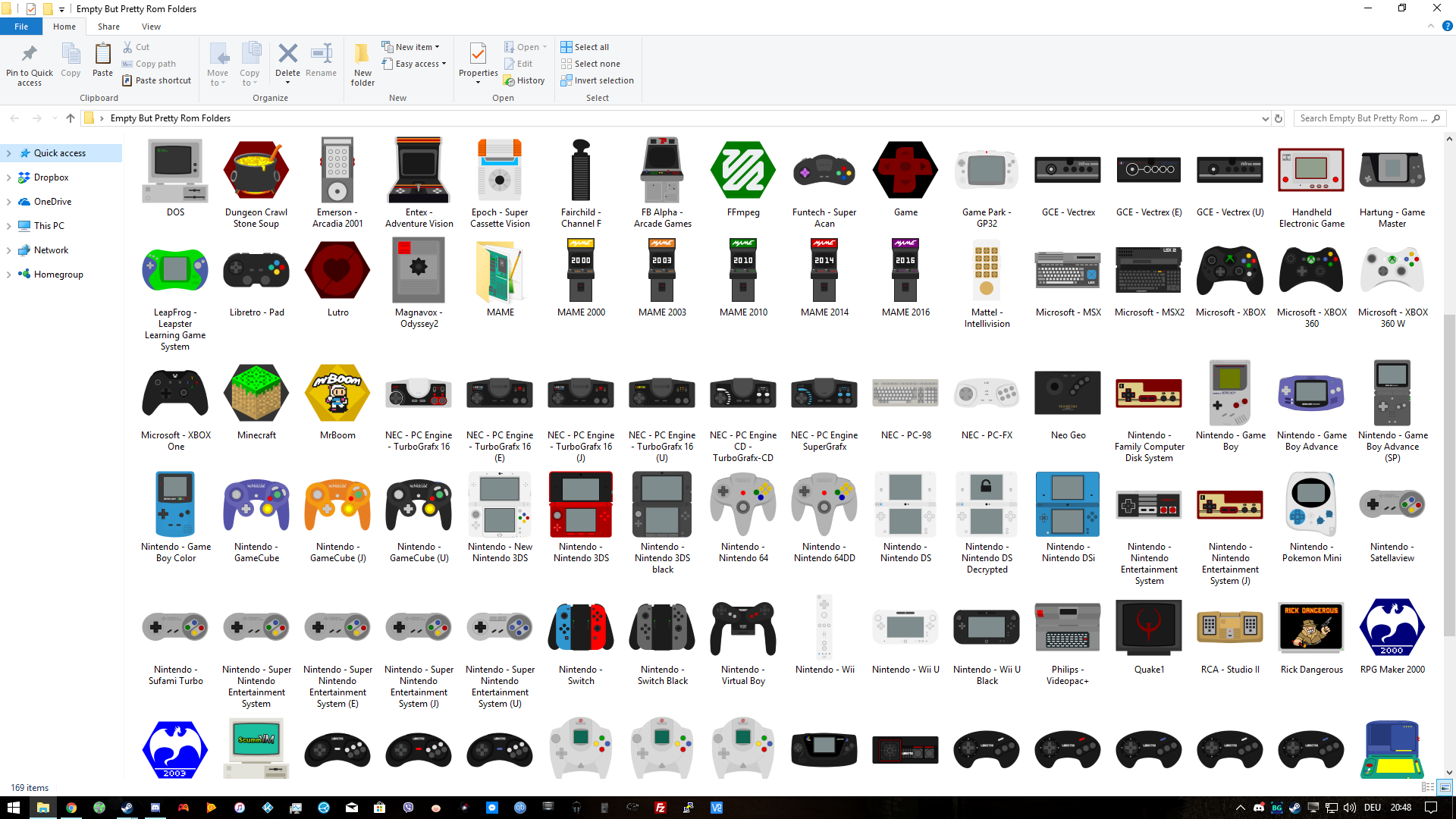Switch to the View tab
The image size is (1456, 819).
click(x=151, y=26)
